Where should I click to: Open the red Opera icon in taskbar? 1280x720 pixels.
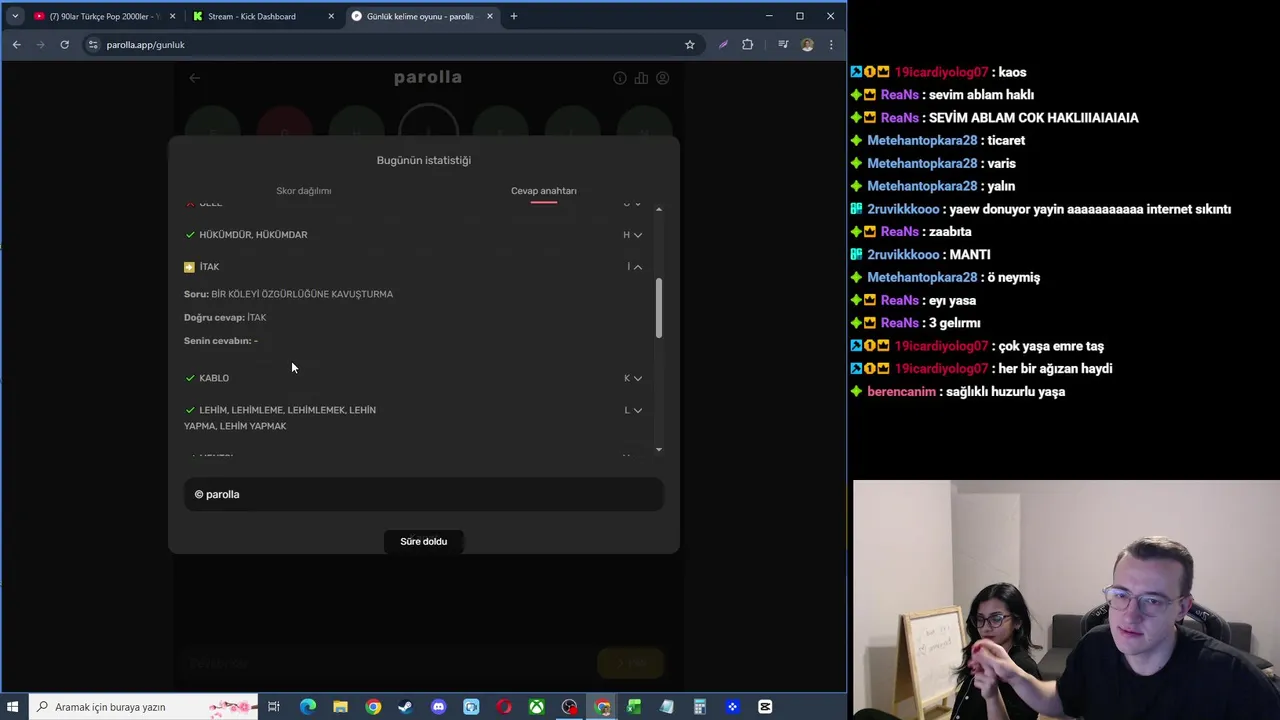pos(504,707)
